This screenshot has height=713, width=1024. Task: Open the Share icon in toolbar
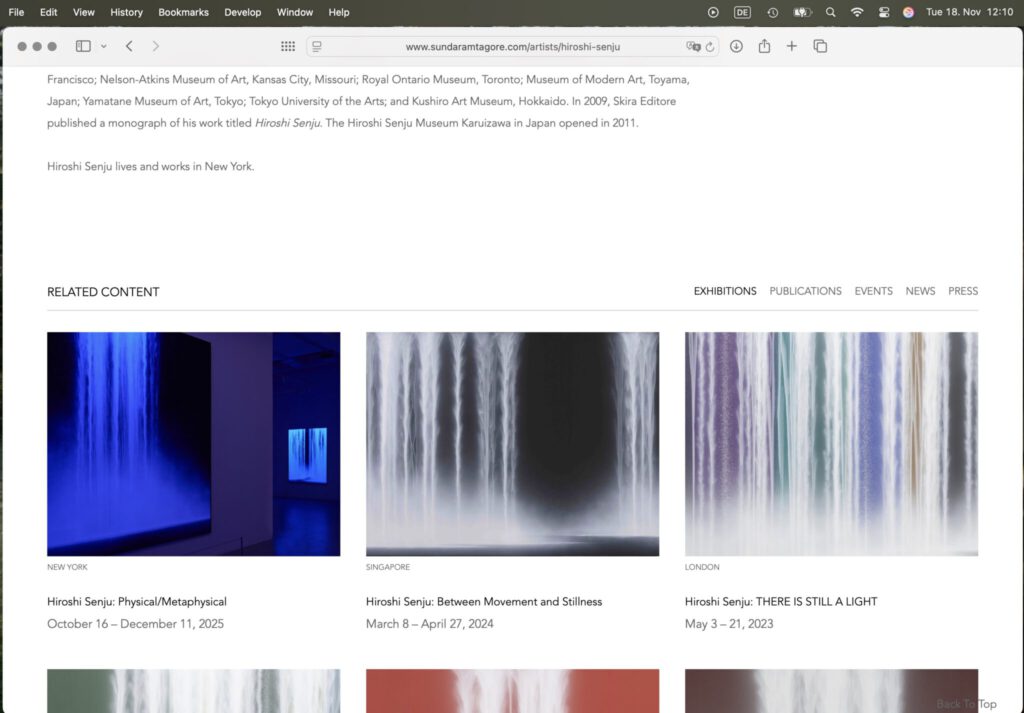point(764,46)
